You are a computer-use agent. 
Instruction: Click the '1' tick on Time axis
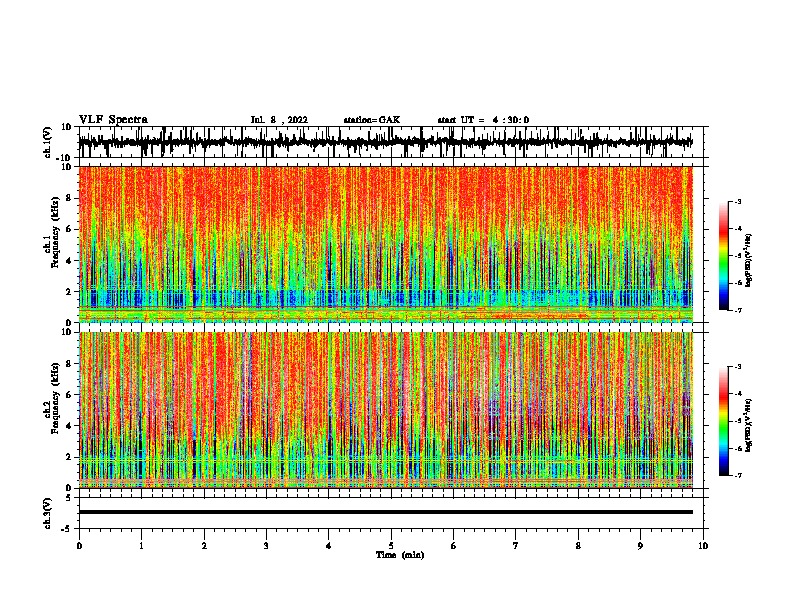pos(141,546)
